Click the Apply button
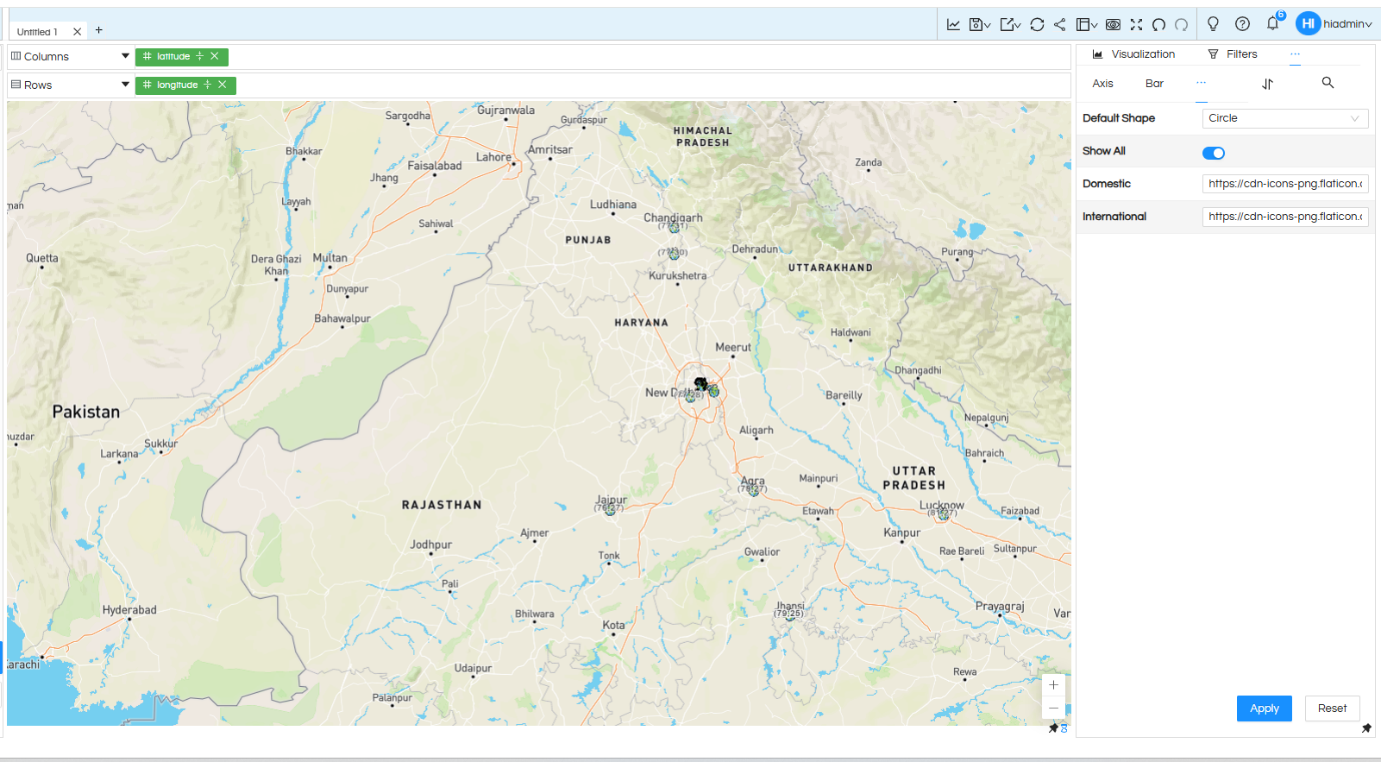The image size is (1381, 762). click(1264, 708)
